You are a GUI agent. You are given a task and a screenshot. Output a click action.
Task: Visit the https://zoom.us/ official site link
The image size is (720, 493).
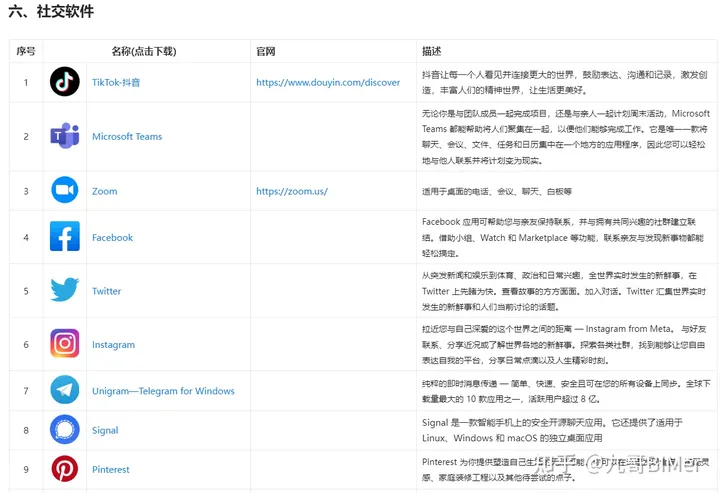(x=292, y=191)
